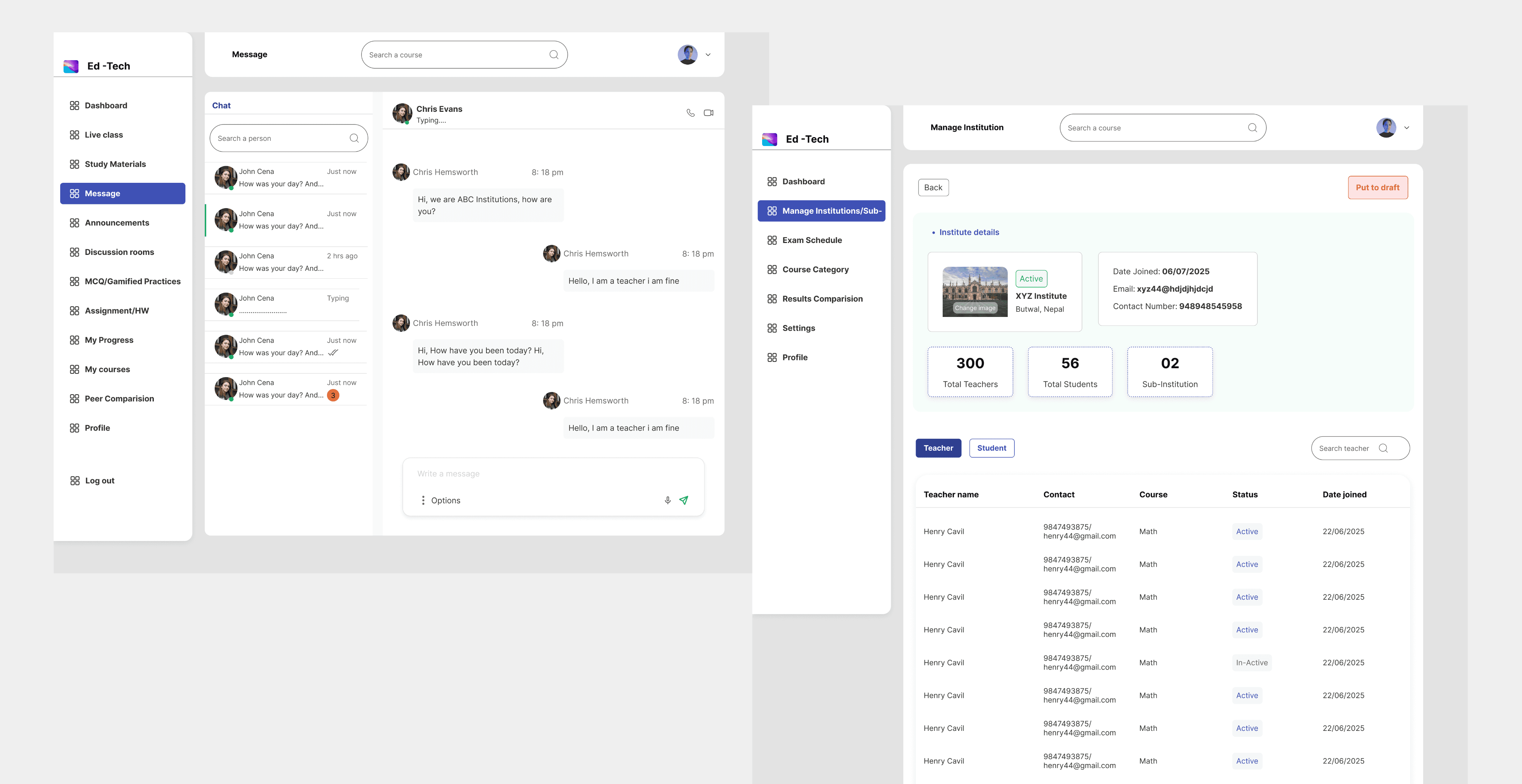Viewport: 1522px width, 784px height.
Task: Send the message with paper plane icon
Action: point(684,500)
